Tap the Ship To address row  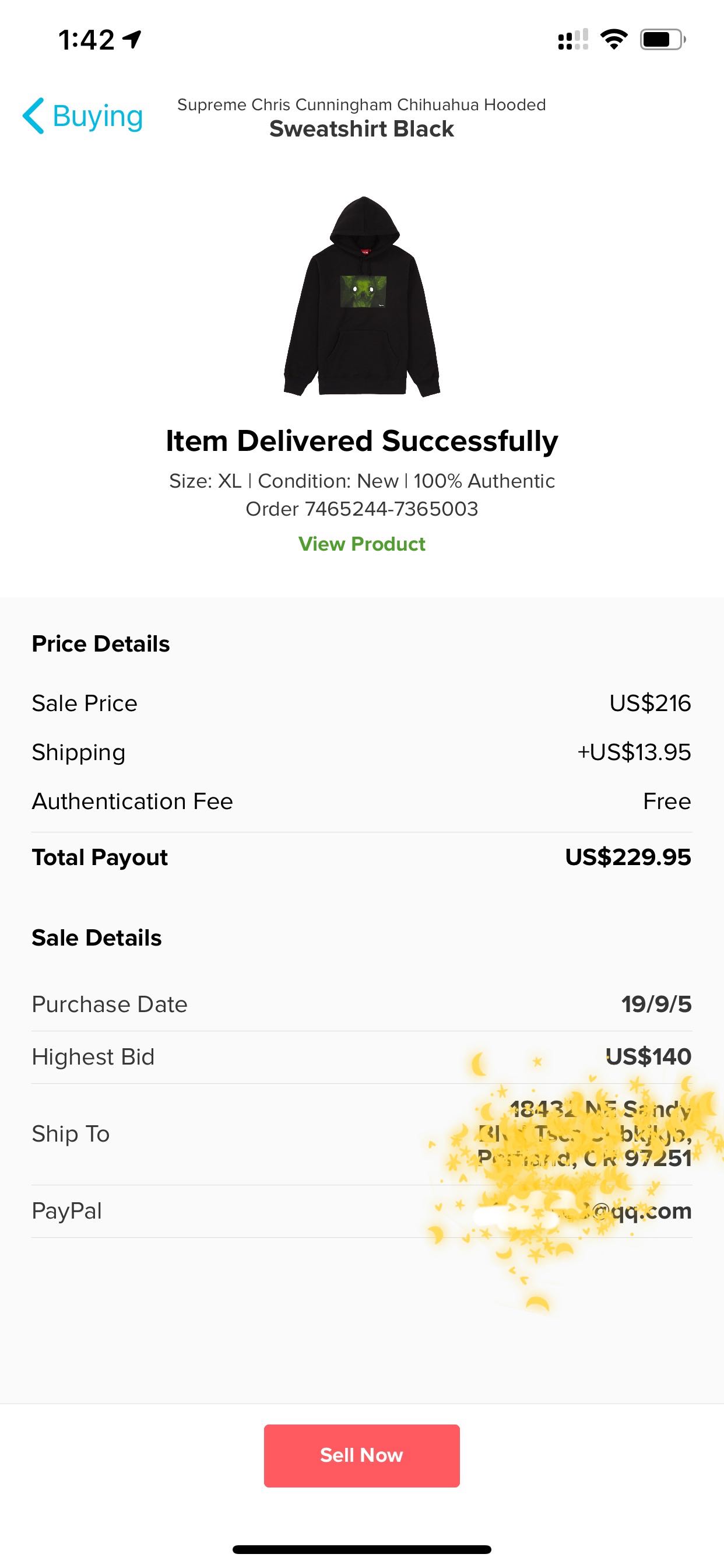click(x=362, y=1133)
